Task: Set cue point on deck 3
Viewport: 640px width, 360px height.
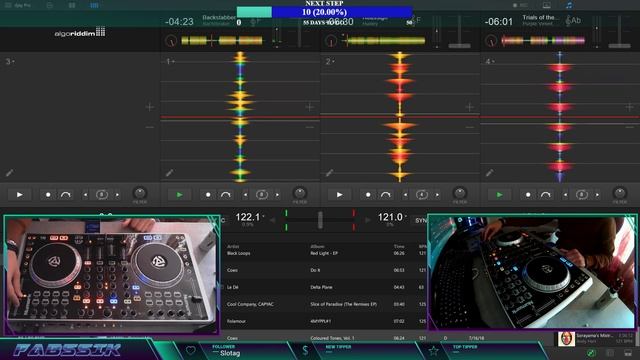Action: coord(48,195)
